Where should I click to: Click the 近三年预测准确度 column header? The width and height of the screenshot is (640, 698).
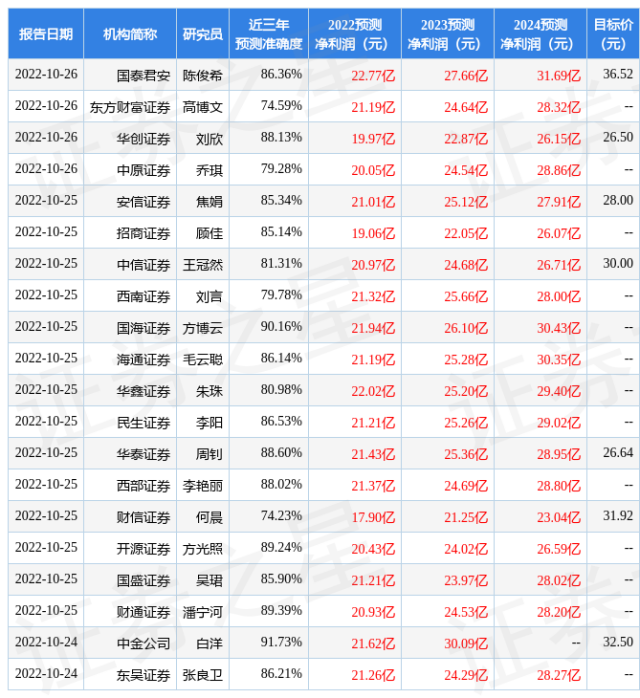pyautogui.click(x=268, y=34)
